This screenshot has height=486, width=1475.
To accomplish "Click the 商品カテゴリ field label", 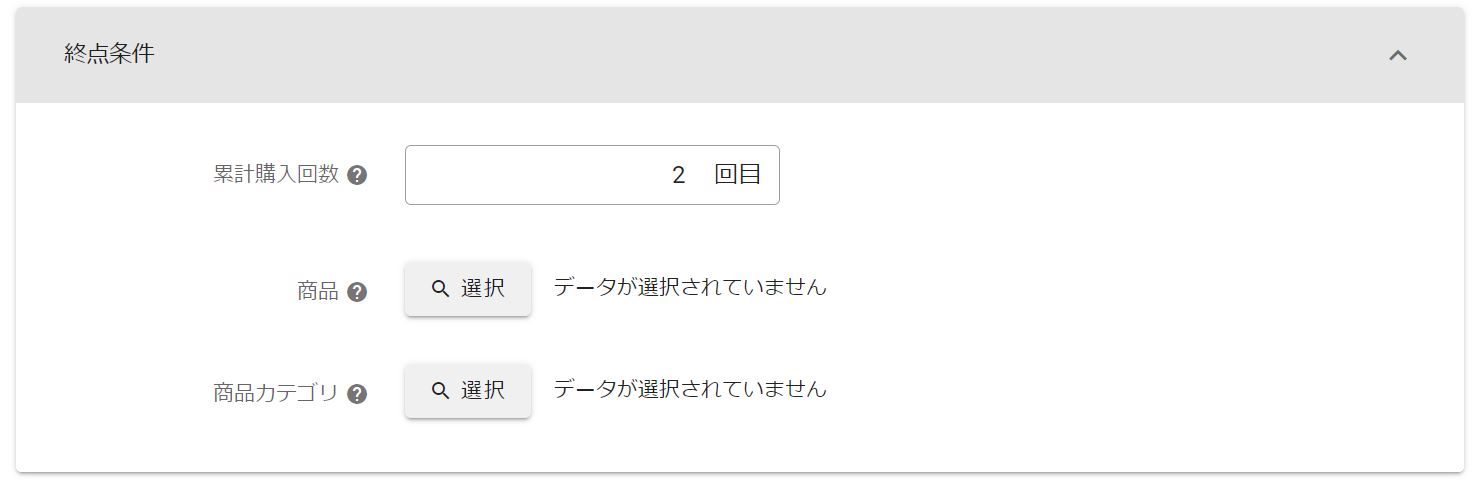I will [276, 394].
